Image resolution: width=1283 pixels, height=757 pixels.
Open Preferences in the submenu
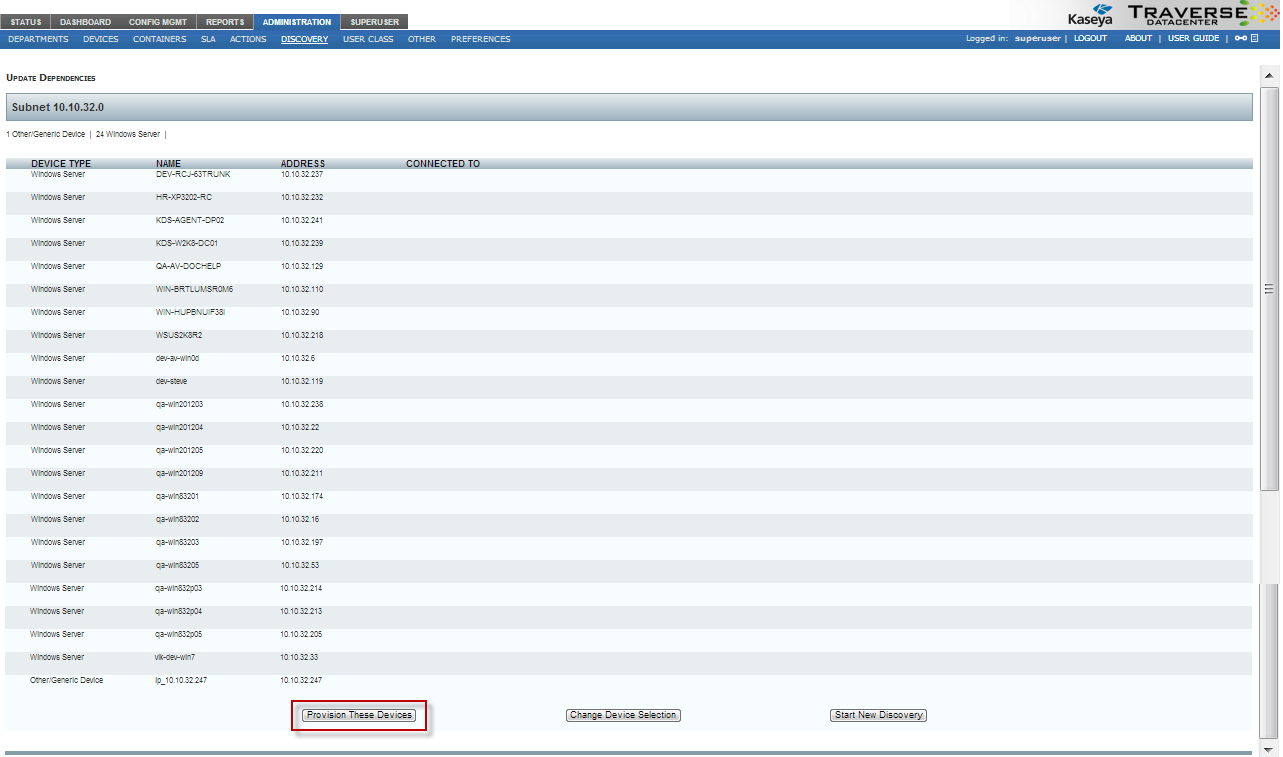(x=480, y=39)
